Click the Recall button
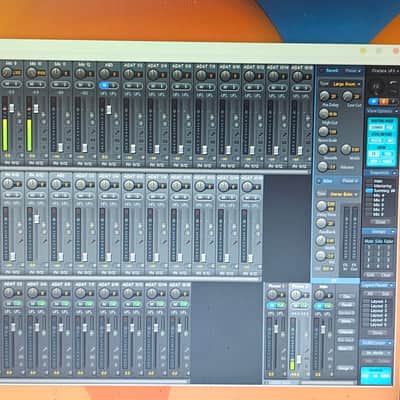Screen dimensions: 400x400 [346, 305]
